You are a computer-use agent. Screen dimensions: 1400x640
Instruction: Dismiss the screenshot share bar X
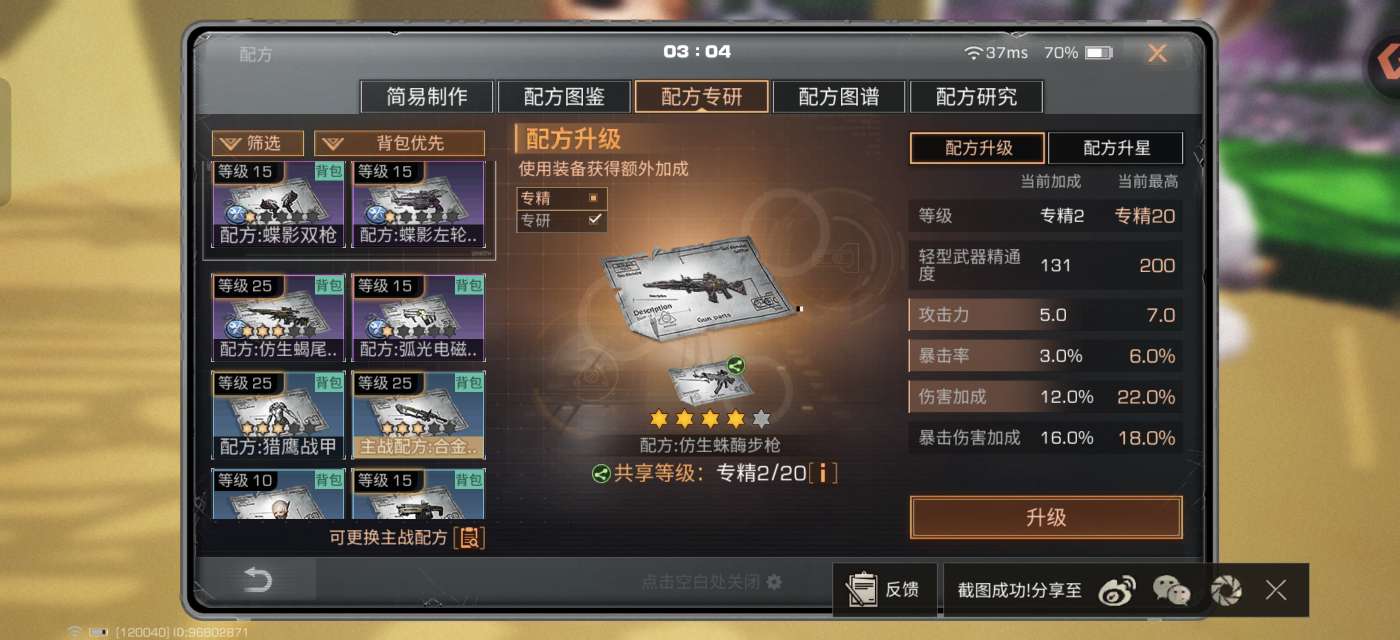tap(1276, 590)
